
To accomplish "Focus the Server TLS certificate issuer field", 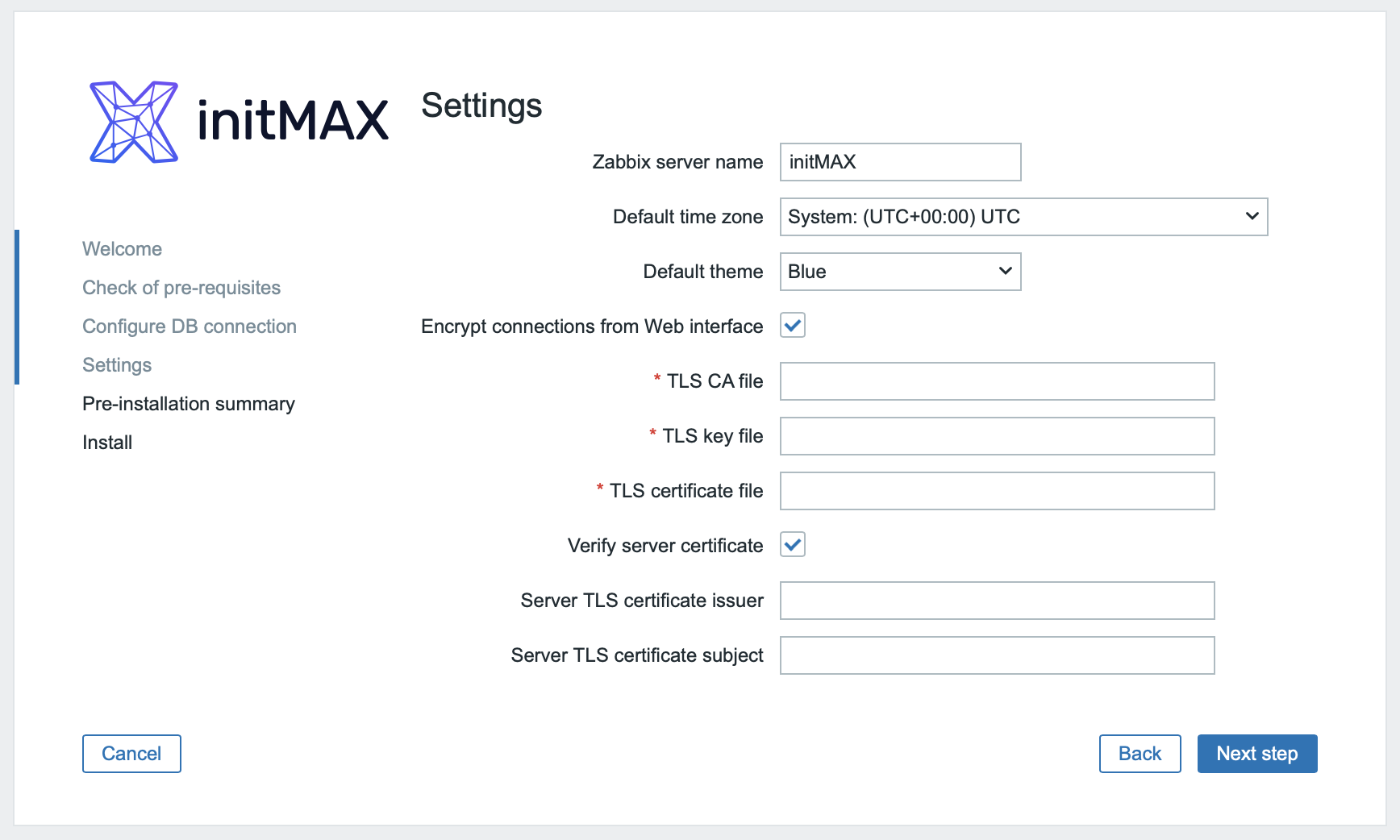I will [x=997, y=601].
